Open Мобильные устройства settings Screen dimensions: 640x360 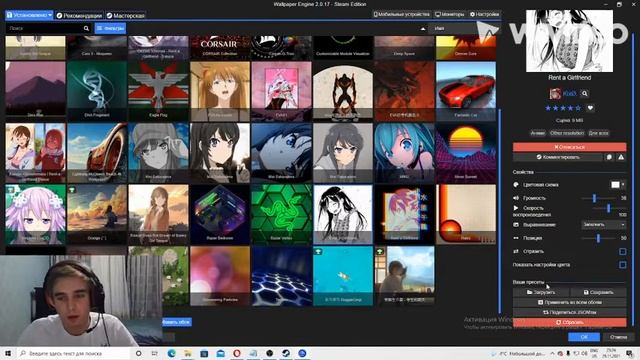[402, 14]
